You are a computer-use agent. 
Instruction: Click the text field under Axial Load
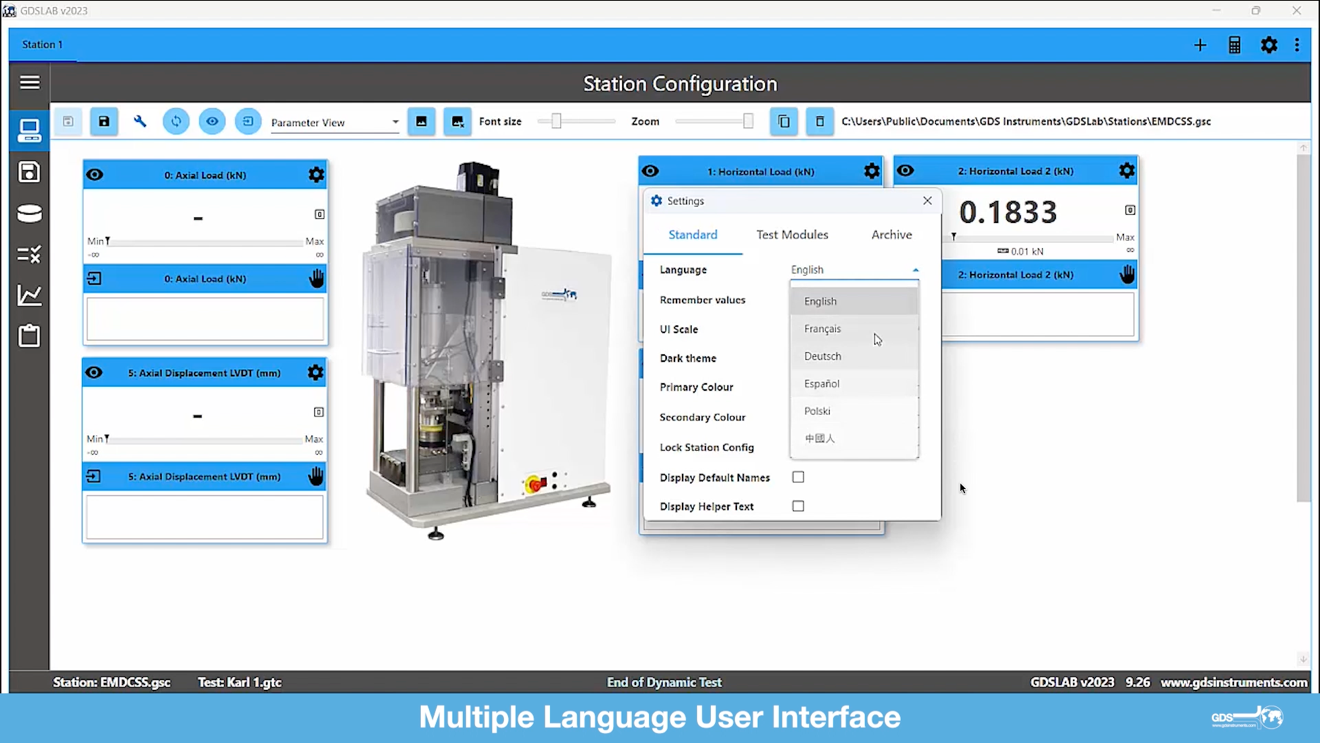[x=205, y=320]
